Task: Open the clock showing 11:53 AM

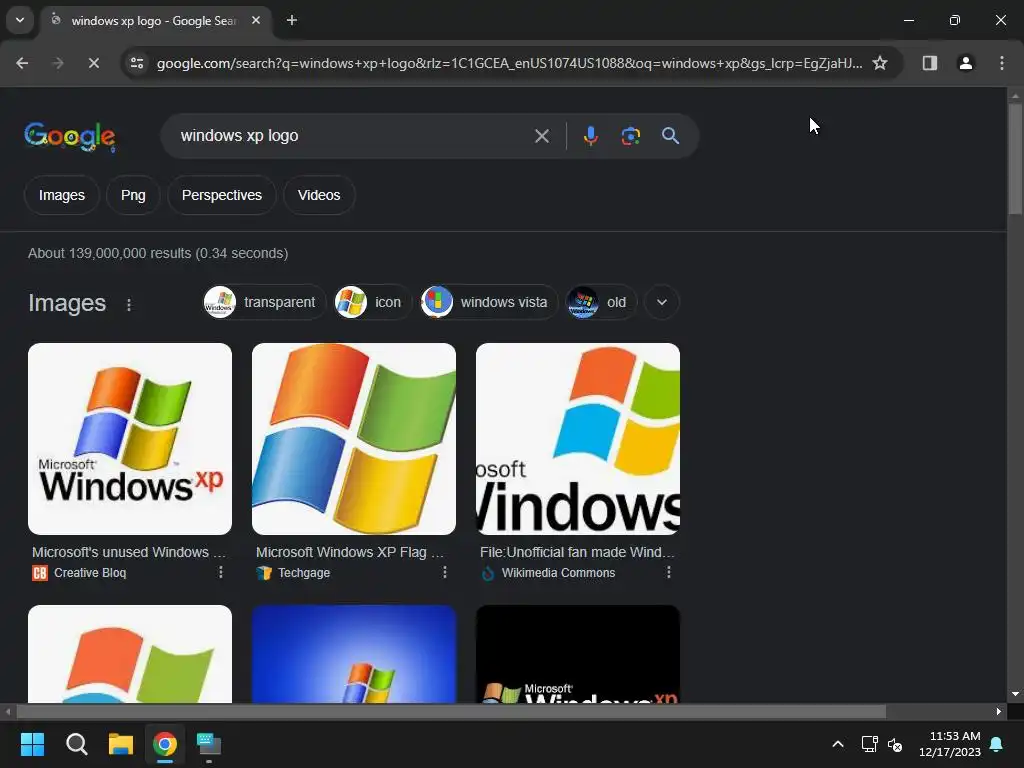Action: (x=950, y=744)
